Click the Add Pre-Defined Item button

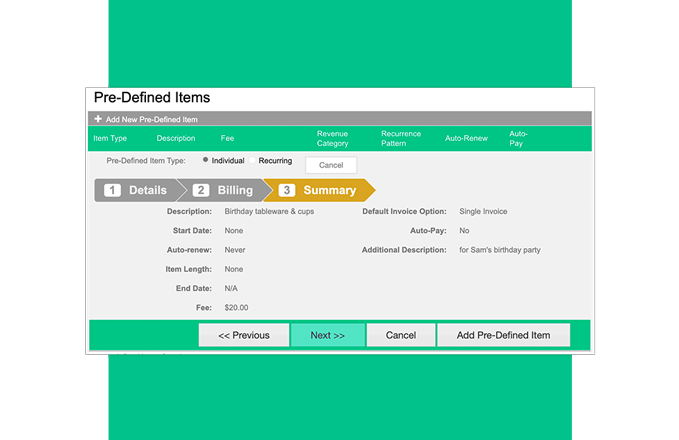click(x=503, y=335)
